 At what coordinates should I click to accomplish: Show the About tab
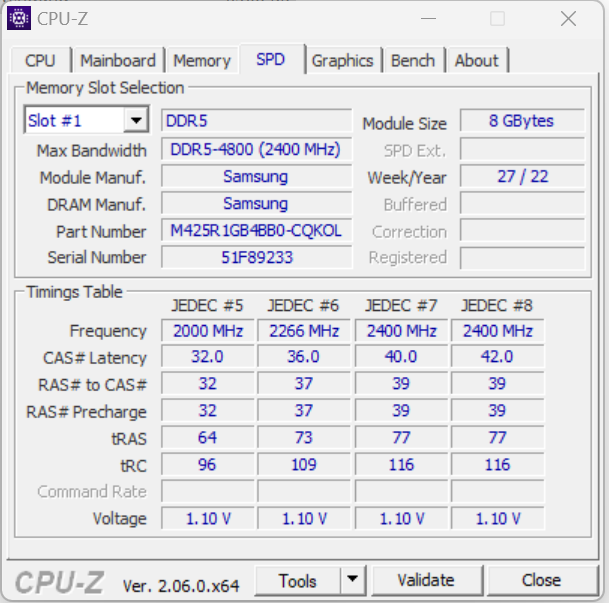point(477,60)
